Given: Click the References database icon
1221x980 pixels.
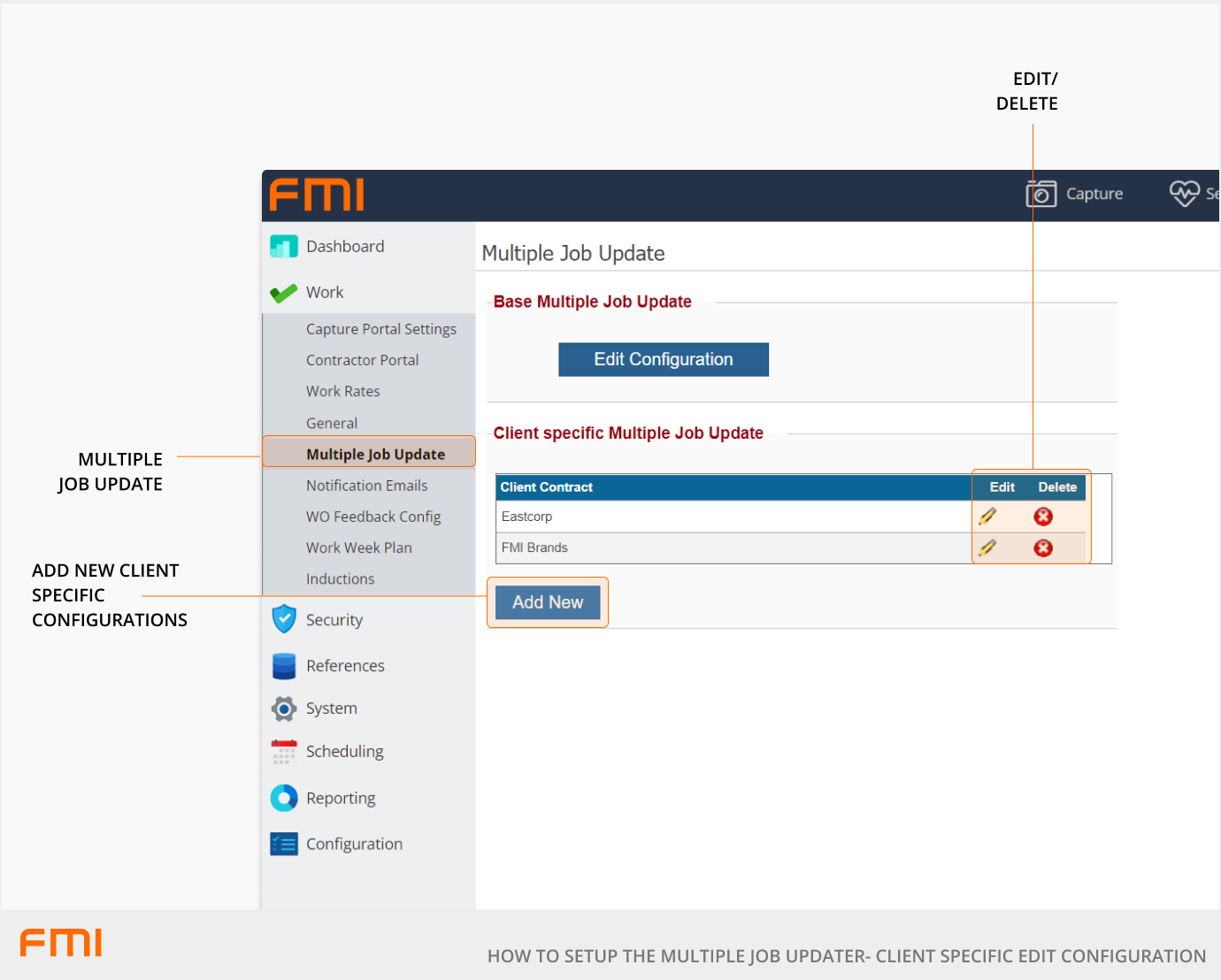Looking at the screenshot, I should coord(284,666).
